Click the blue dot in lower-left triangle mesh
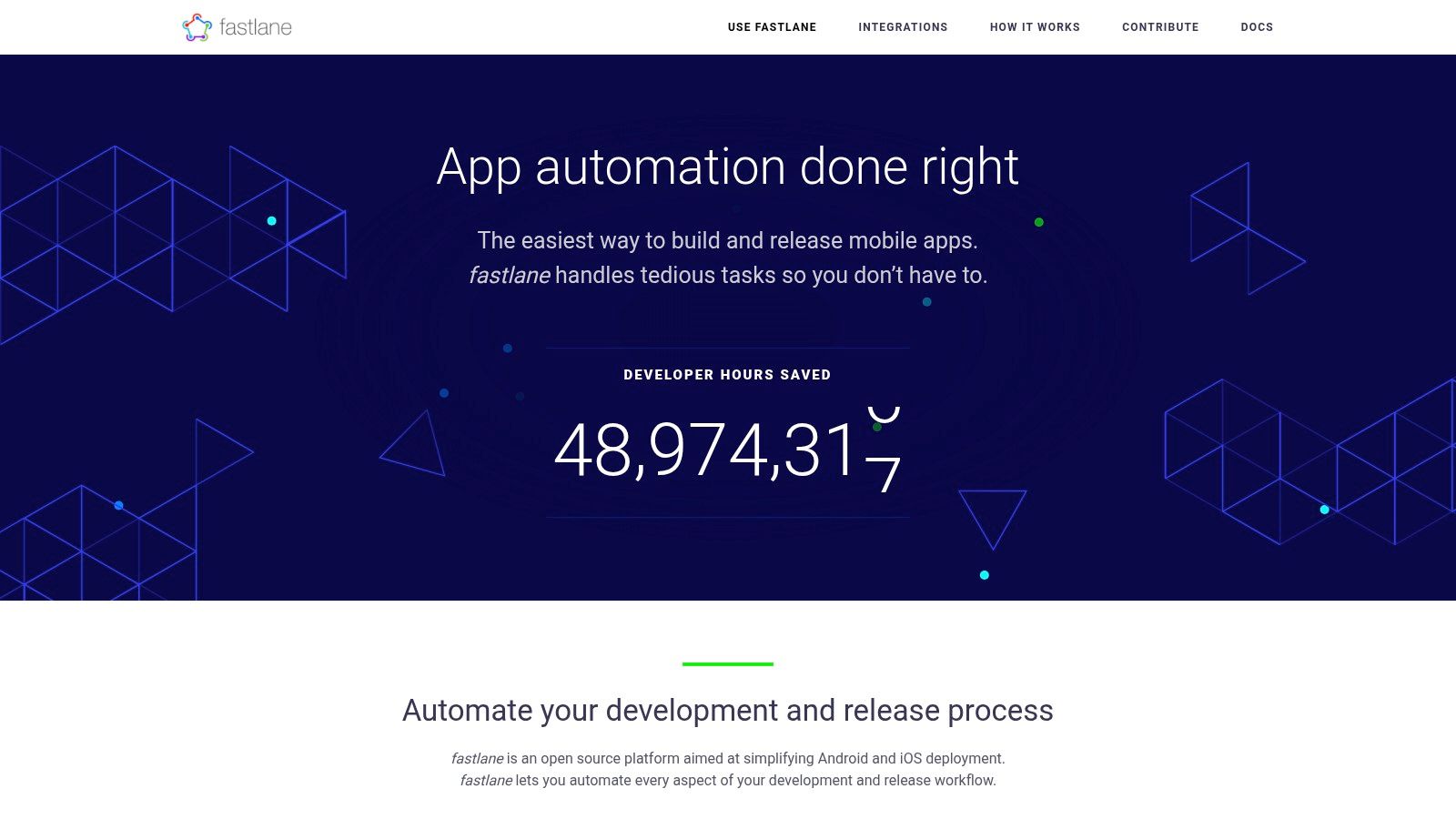The width and height of the screenshot is (1456, 819). click(x=118, y=505)
